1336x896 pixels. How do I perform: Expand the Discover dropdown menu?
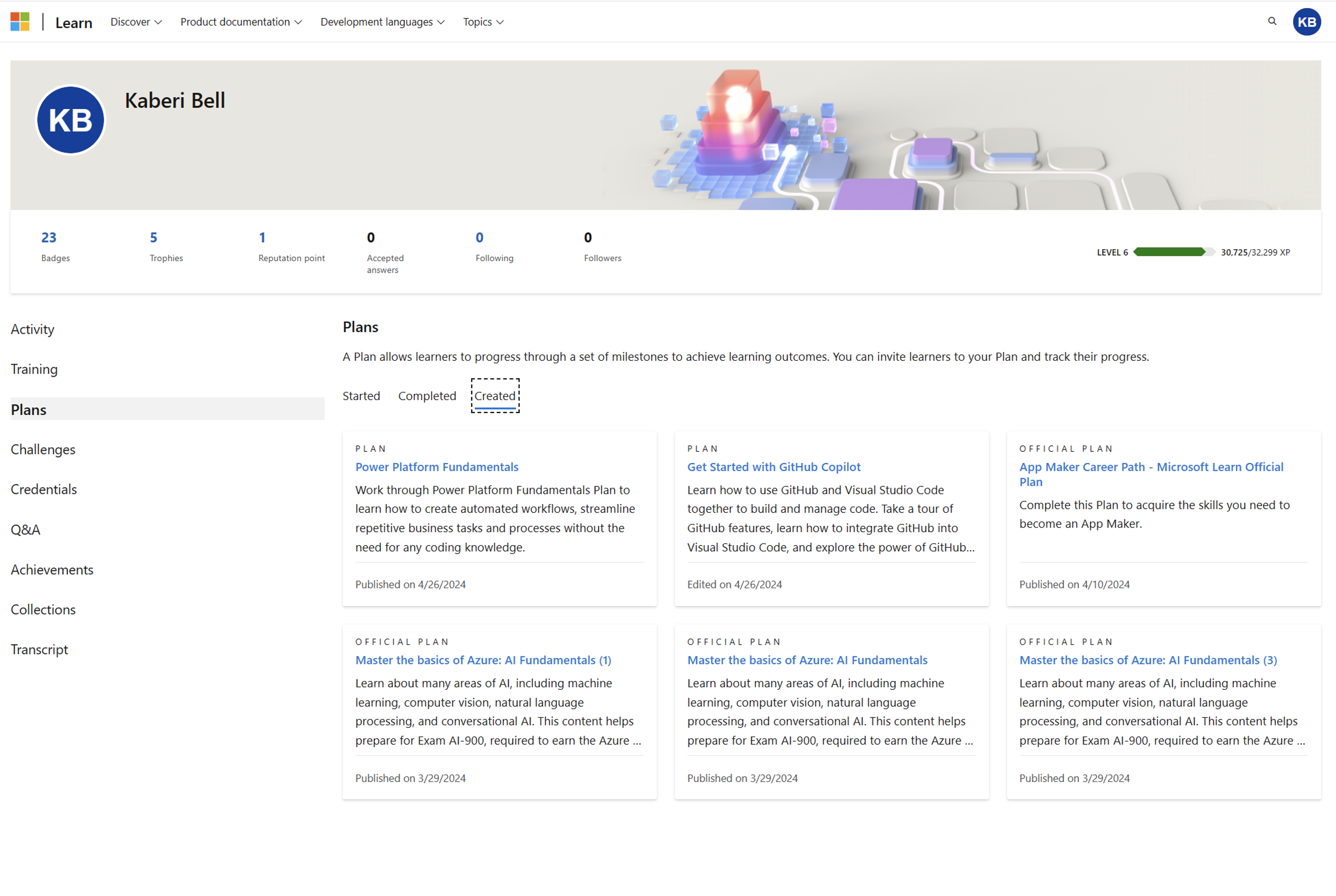point(134,21)
